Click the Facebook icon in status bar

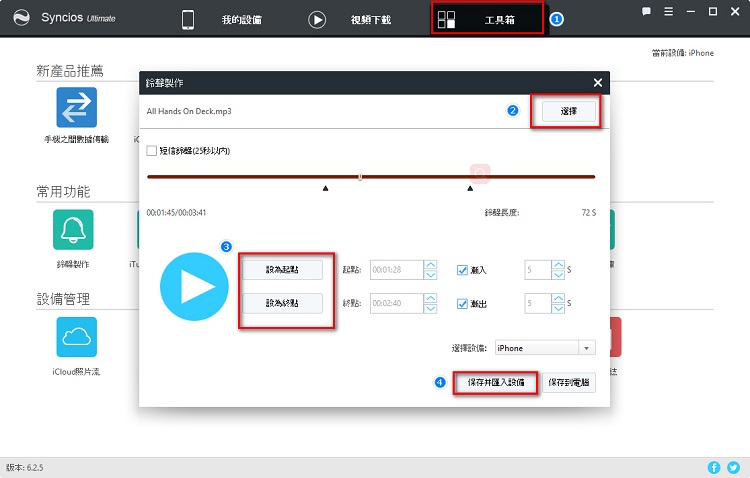pyautogui.click(x=714, y=467)
